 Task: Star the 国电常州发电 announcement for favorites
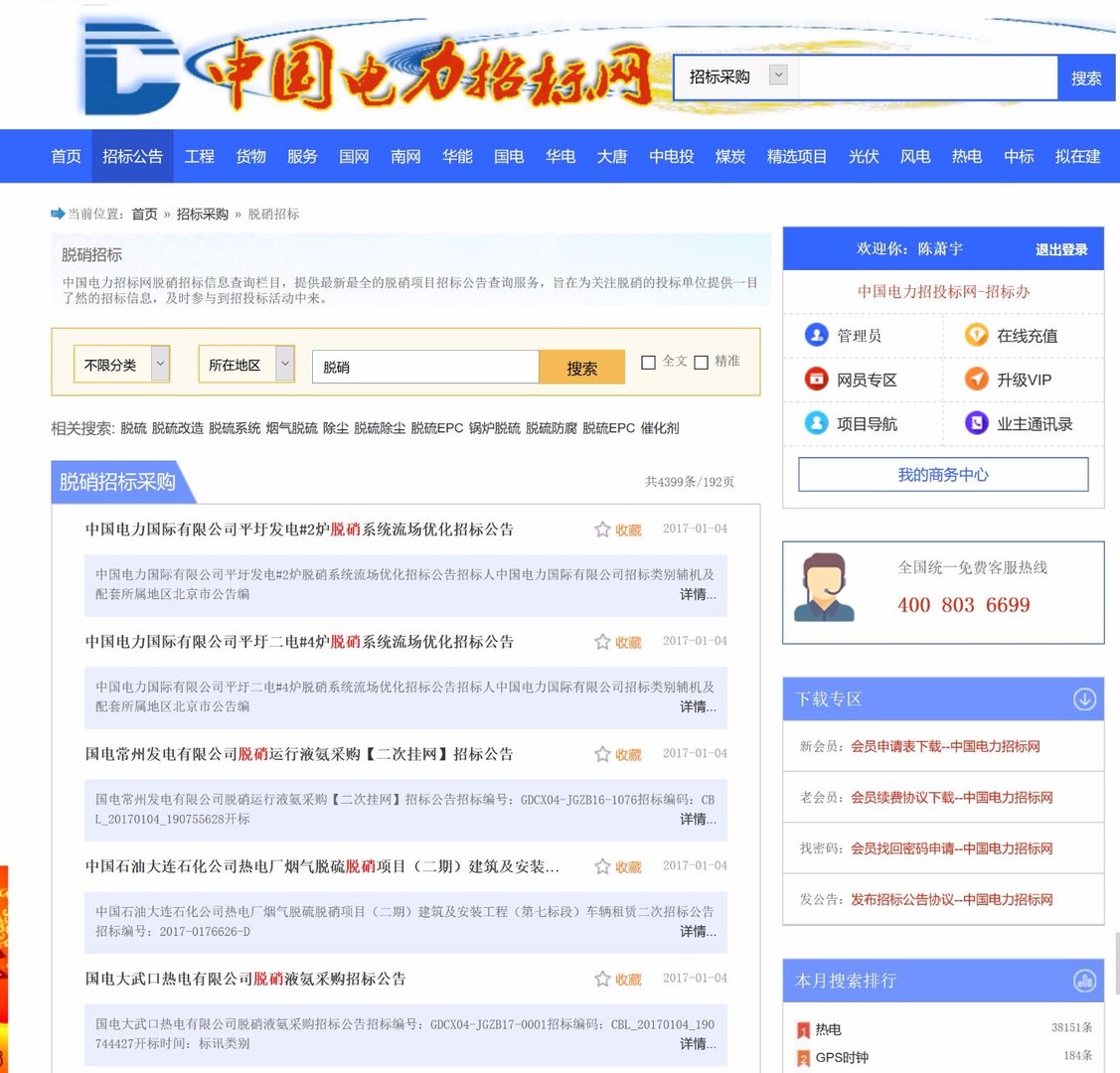pyautogui.click(x=602, y=753)
